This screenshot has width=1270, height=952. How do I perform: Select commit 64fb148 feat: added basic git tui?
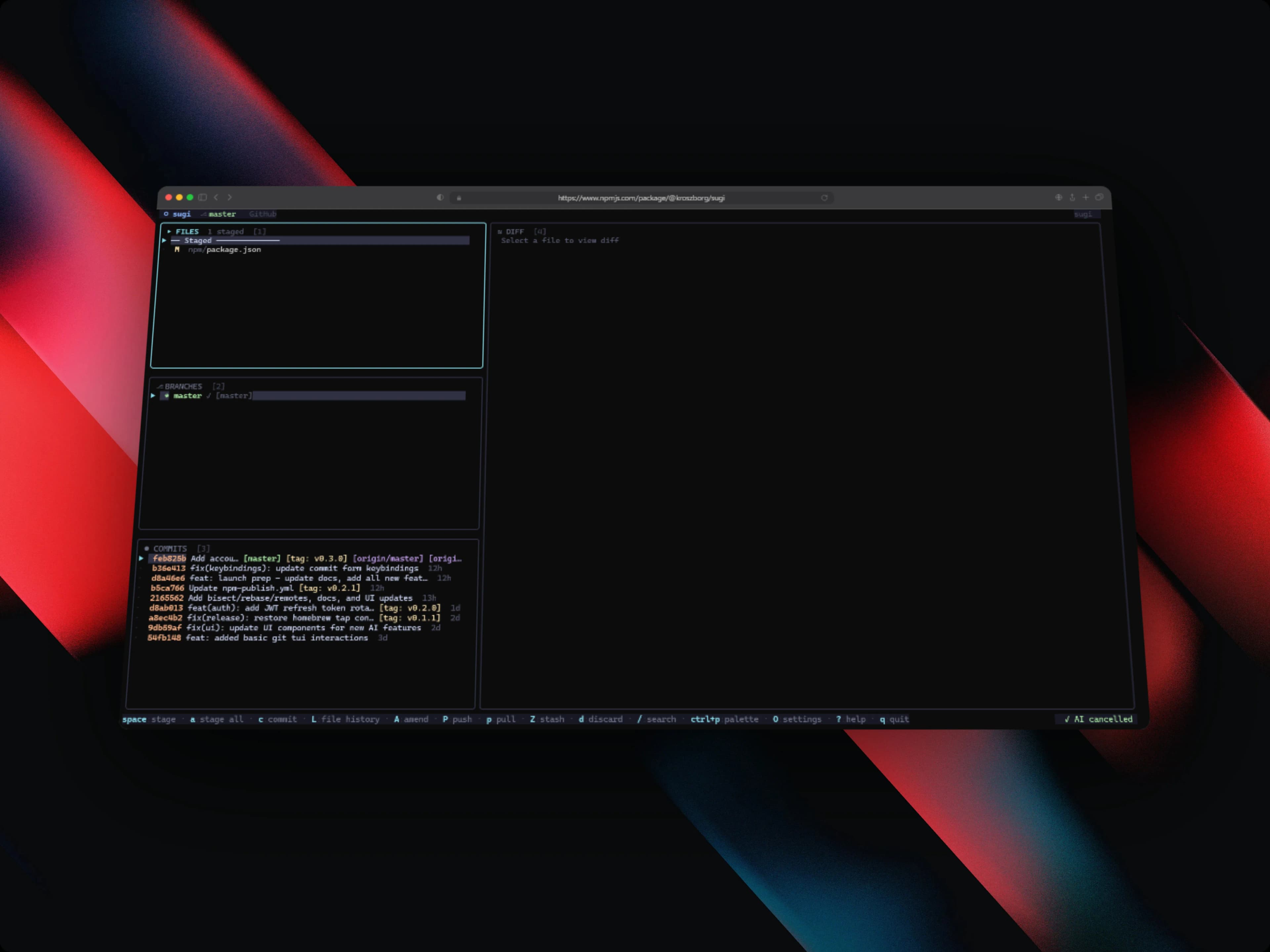pyautogui.click(x=268, y=638)
